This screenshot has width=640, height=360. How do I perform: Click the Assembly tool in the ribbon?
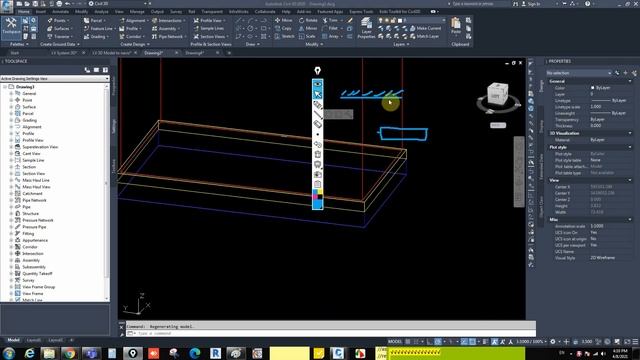pyautogui.click(x=166, y=29)
